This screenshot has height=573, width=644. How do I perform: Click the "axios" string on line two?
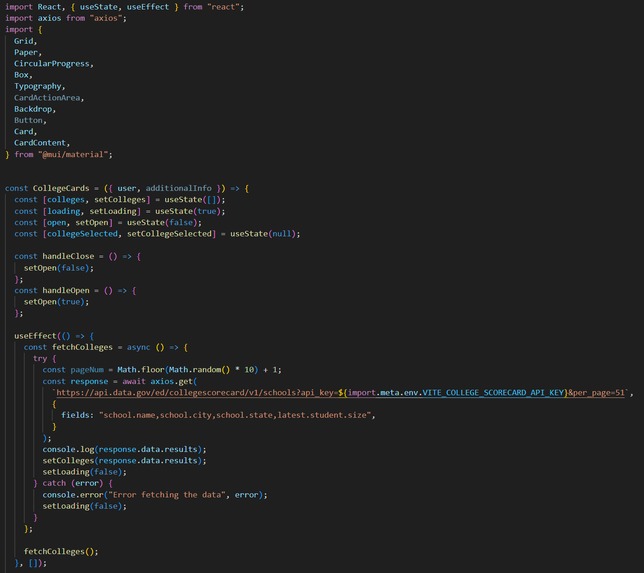106,18
